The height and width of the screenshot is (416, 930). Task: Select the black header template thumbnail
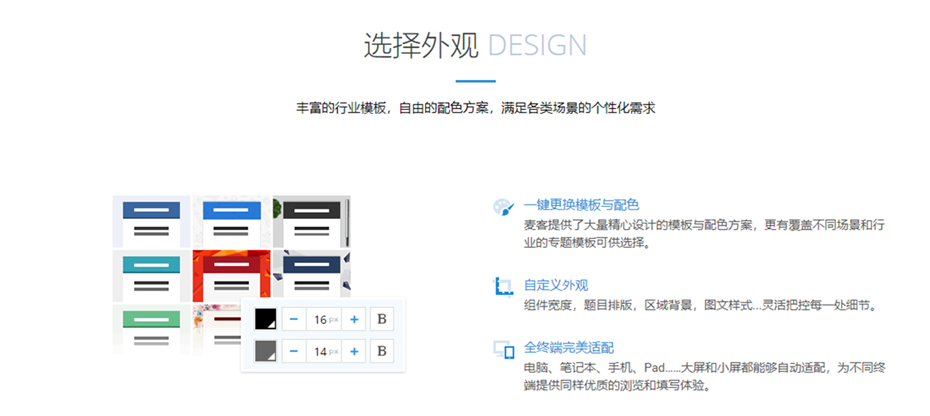(x=311, y=221)
